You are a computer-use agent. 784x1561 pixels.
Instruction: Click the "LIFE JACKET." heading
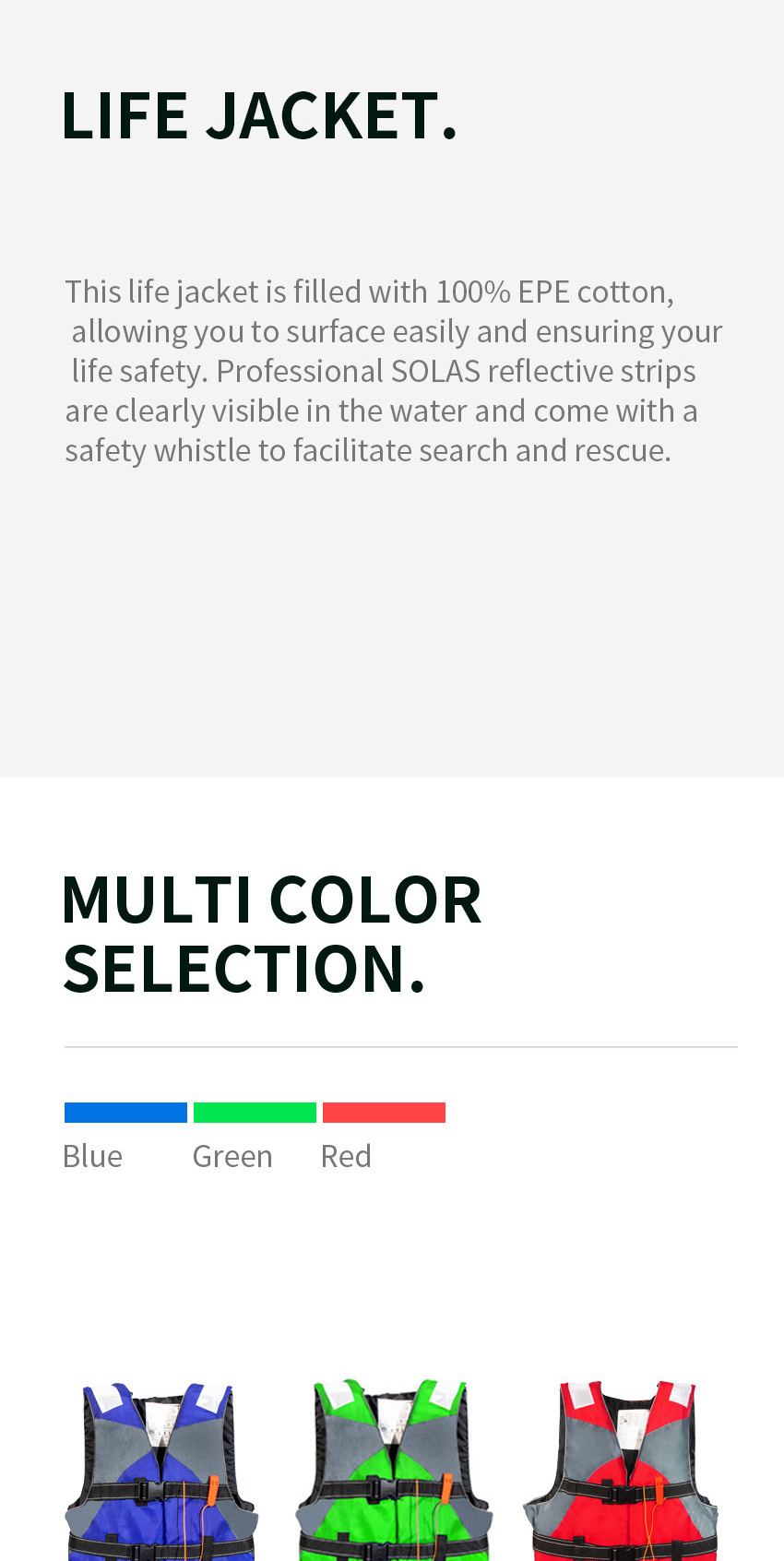(259, 116)
